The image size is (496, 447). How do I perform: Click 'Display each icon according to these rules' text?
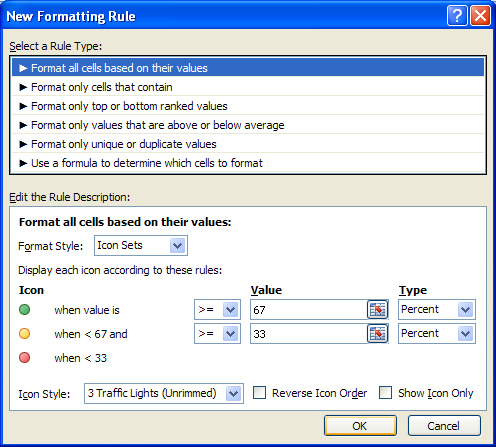[120, 270]
